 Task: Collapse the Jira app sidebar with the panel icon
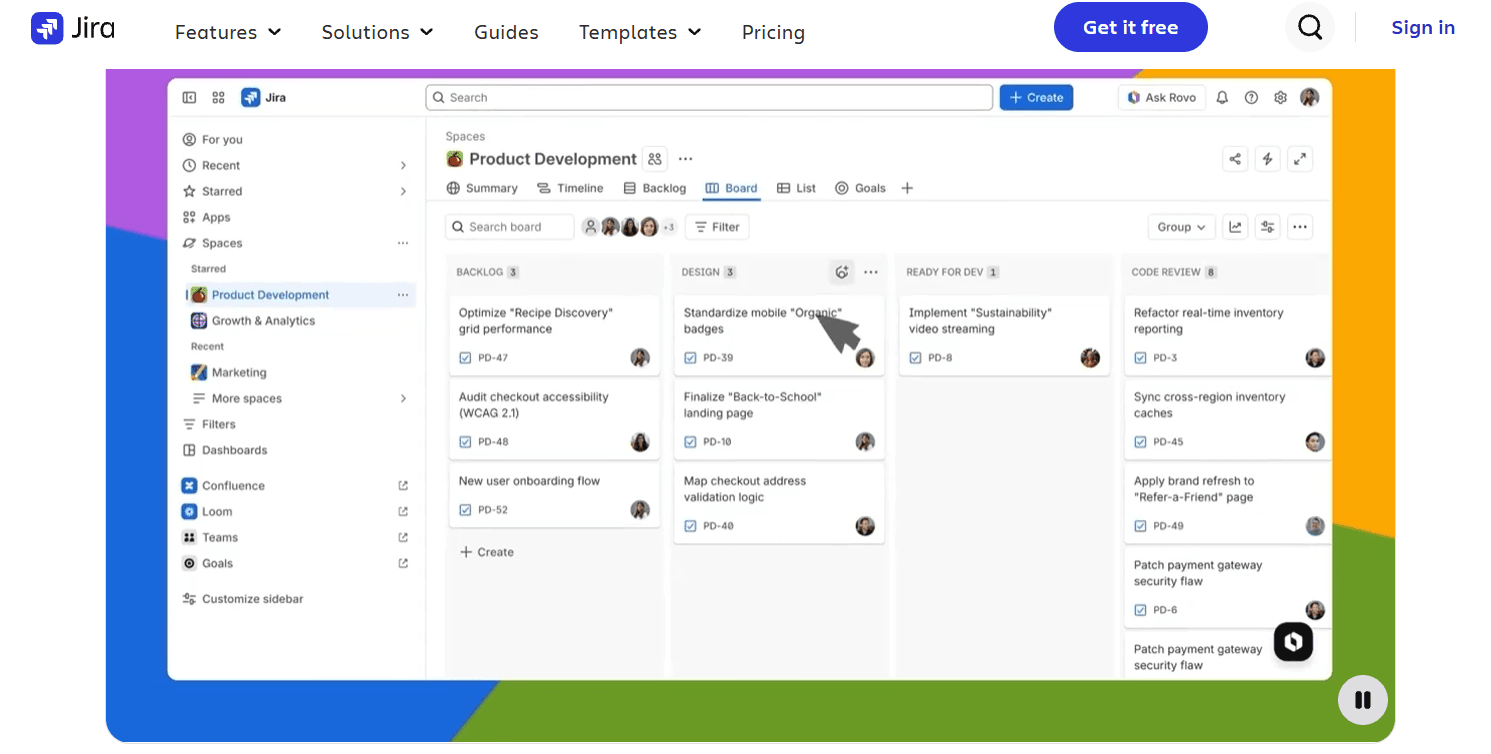pyautogui.click(x=189, y=97)
